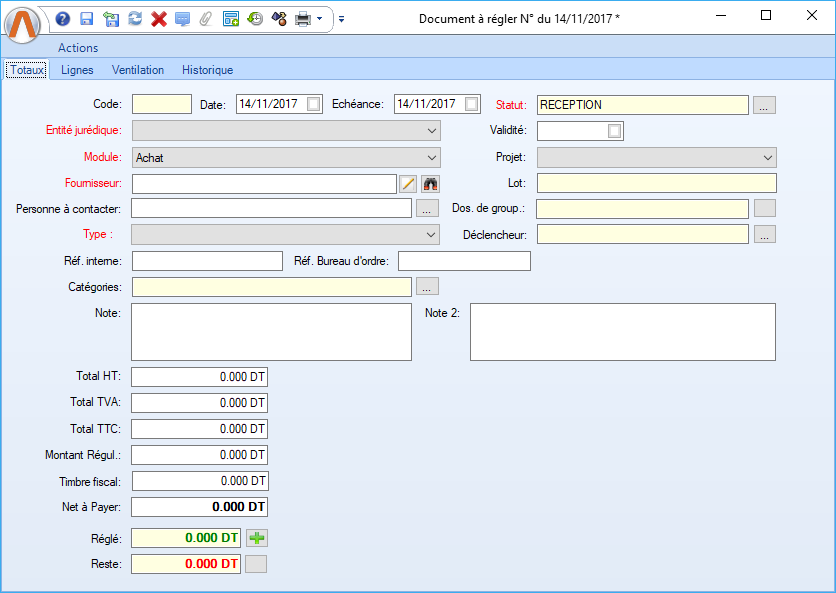The image size is (836, 593).
Task: Delete the document using the red X icon
Action: pos(159,19)
